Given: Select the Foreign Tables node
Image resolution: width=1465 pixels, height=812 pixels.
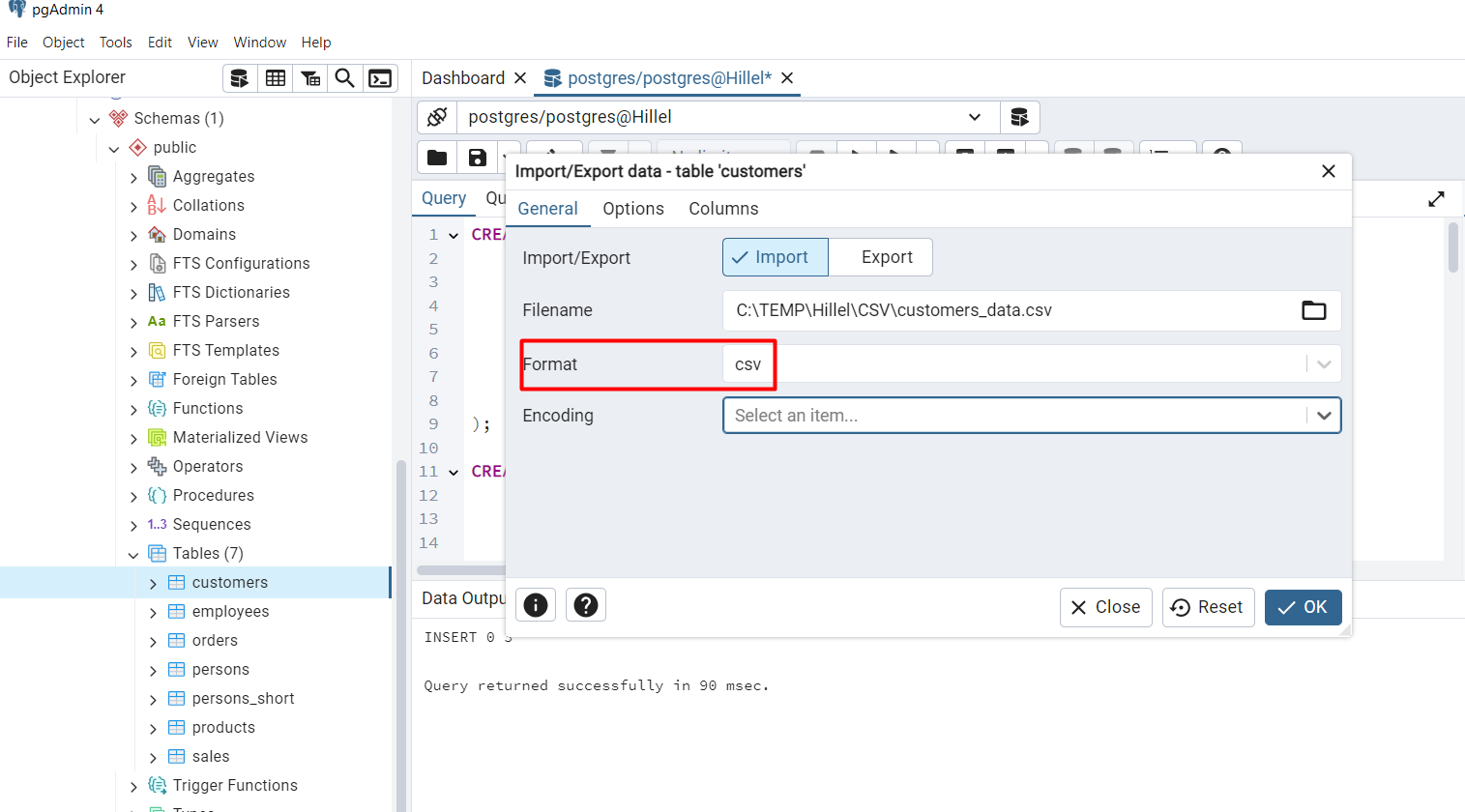Looking at the screenshot, I should click(224, 380).
